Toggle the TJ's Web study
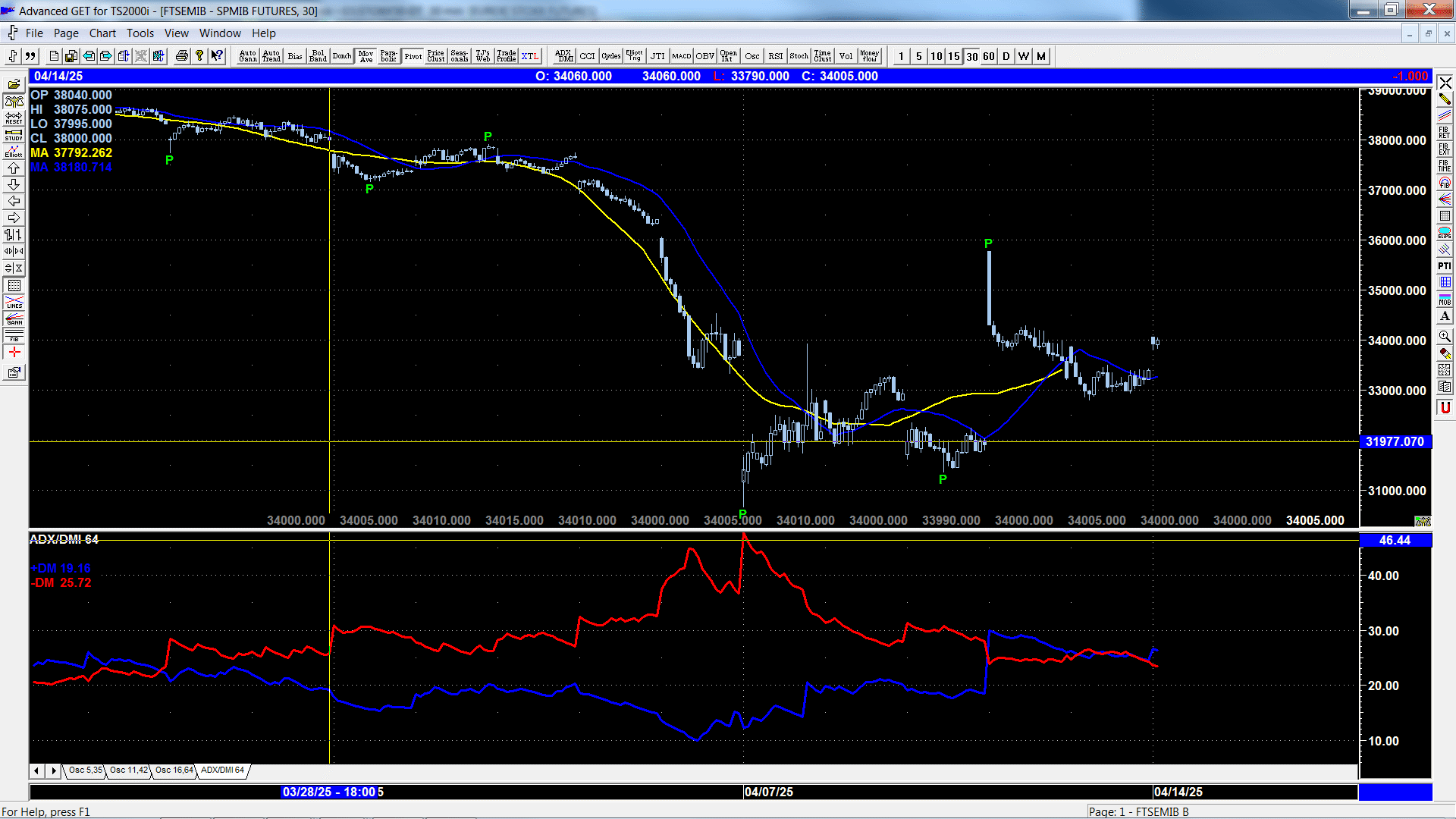This screenshot has height=819, width=1456. [483, 56]
